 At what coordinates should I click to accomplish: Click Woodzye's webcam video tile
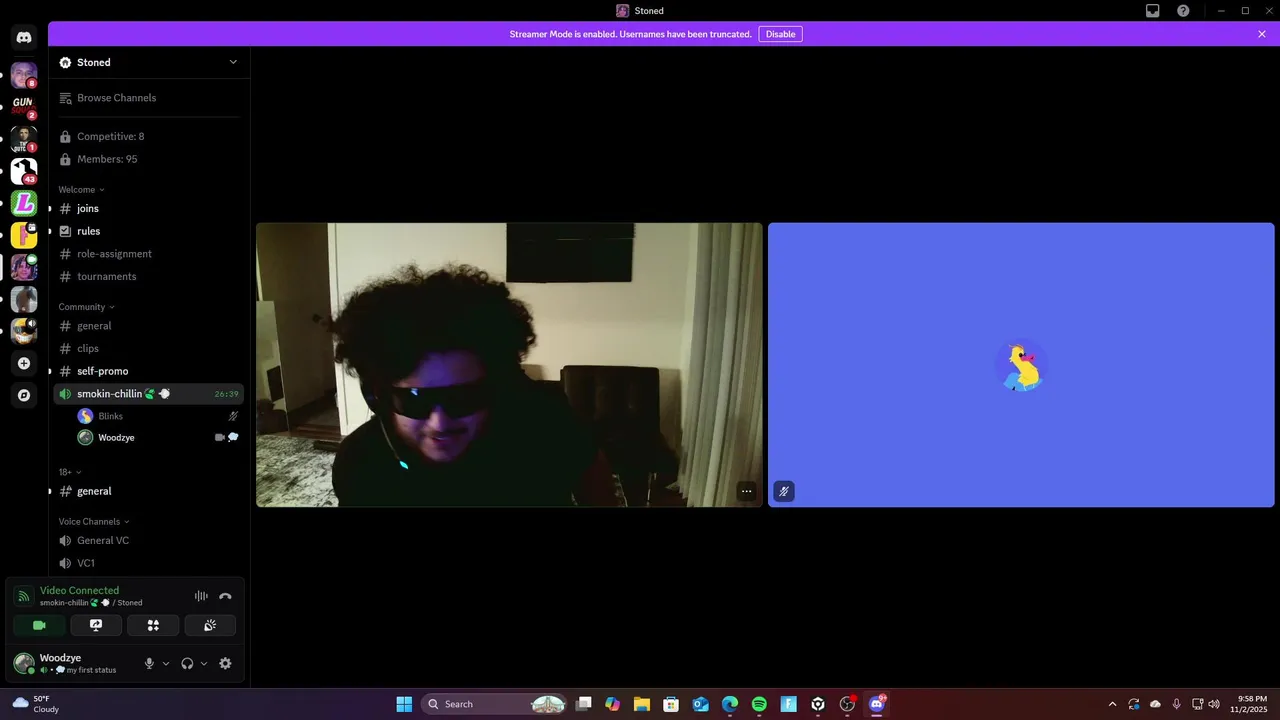click(509, 365)
